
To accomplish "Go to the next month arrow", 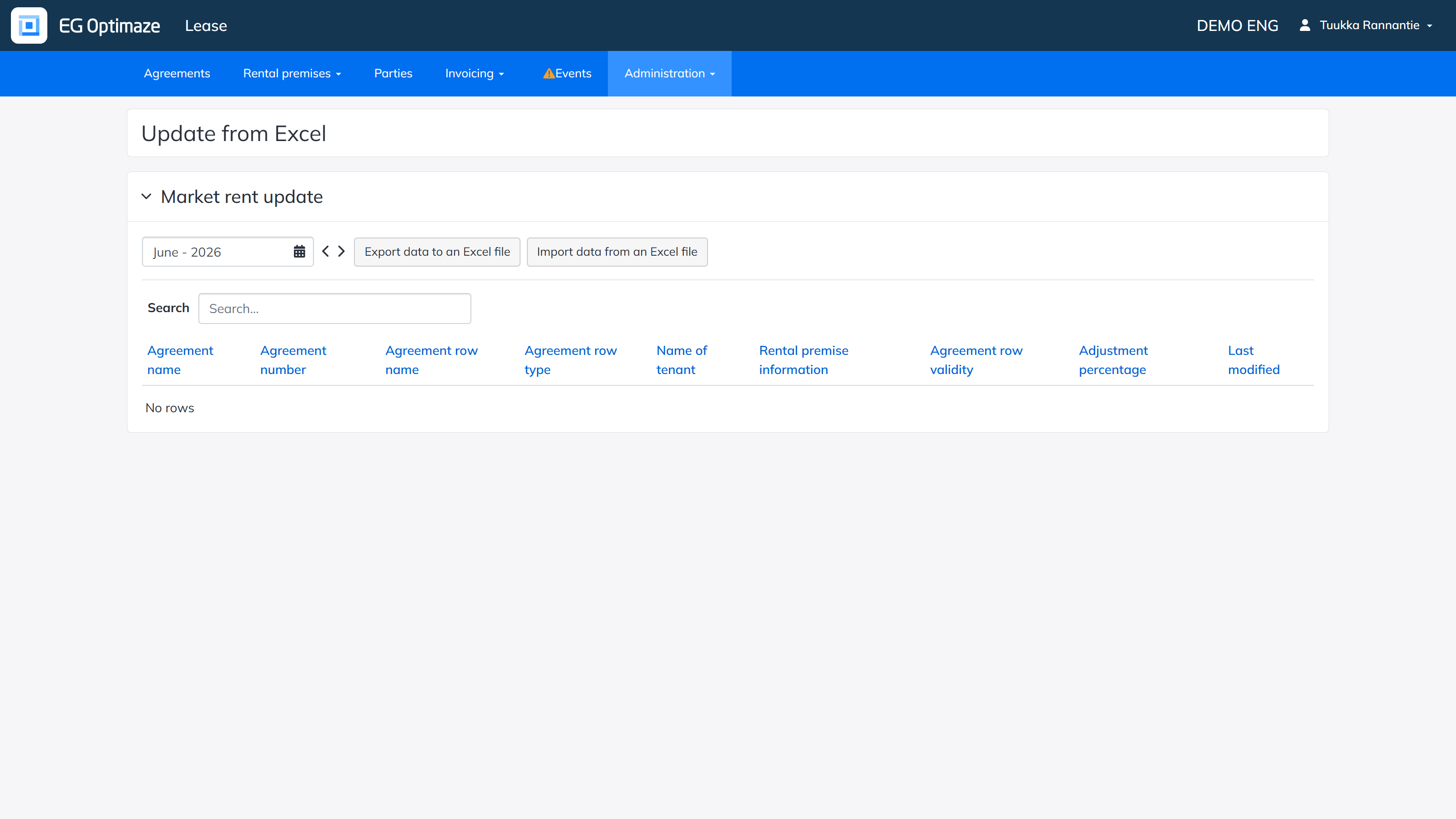I will (341, 252).
